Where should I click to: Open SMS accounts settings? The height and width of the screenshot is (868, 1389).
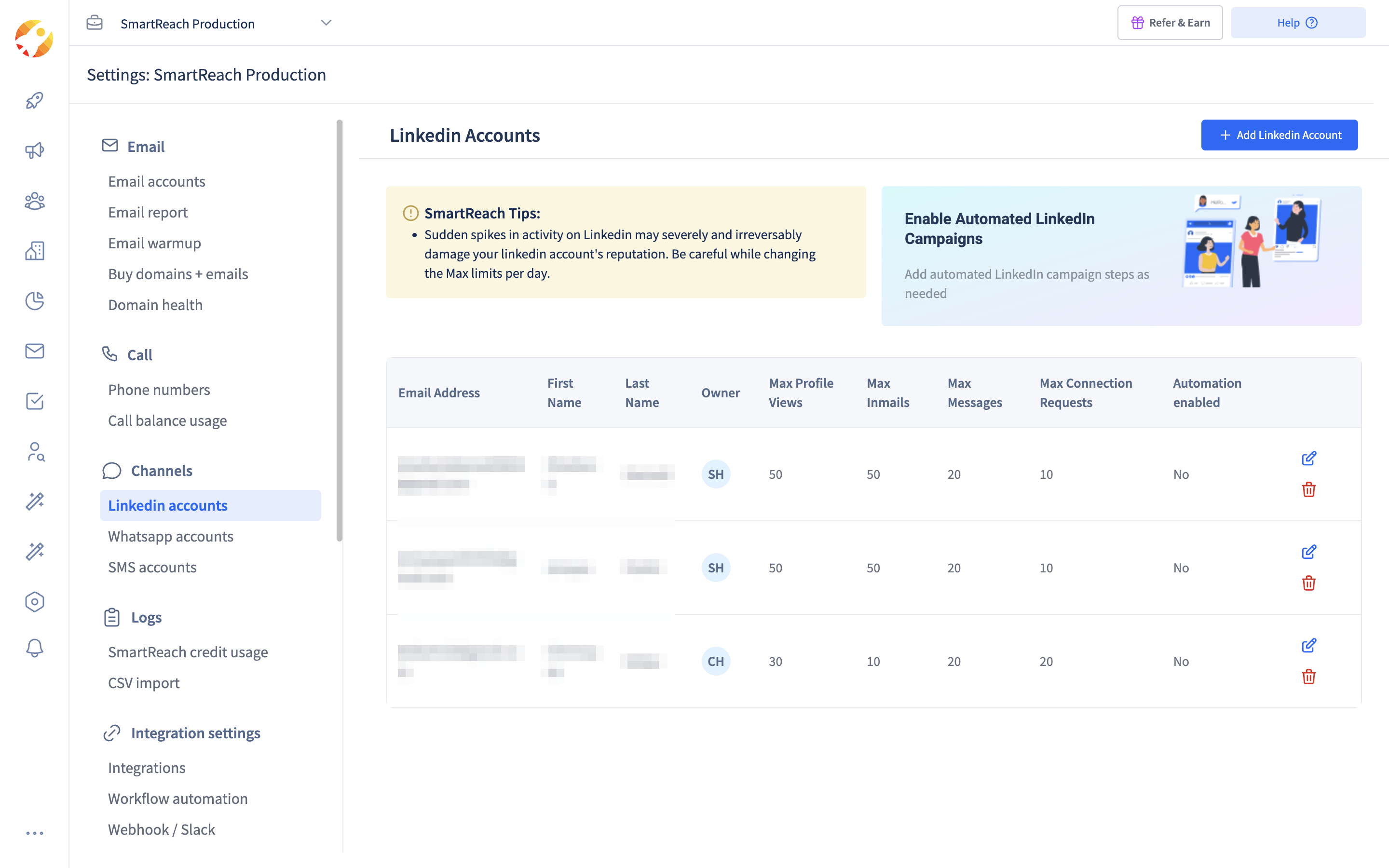click(x=152, y=567)
